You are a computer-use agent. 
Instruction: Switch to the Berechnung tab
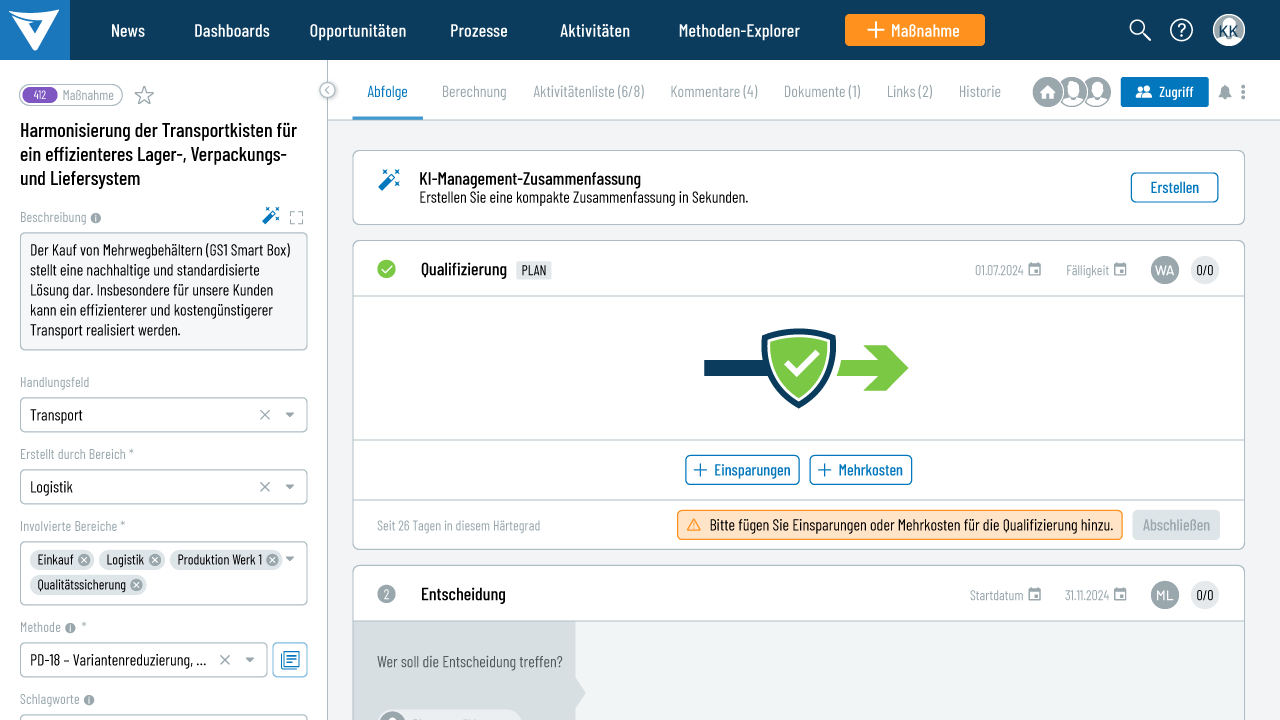474,92
